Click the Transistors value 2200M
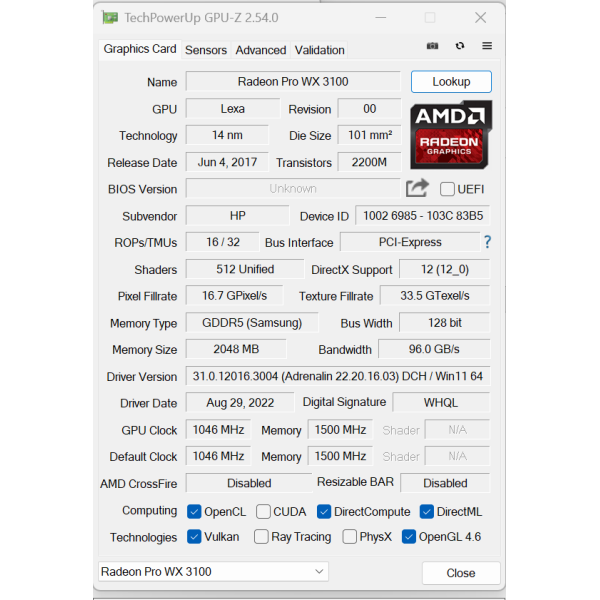Screen dimensions: 600x600 370,162
